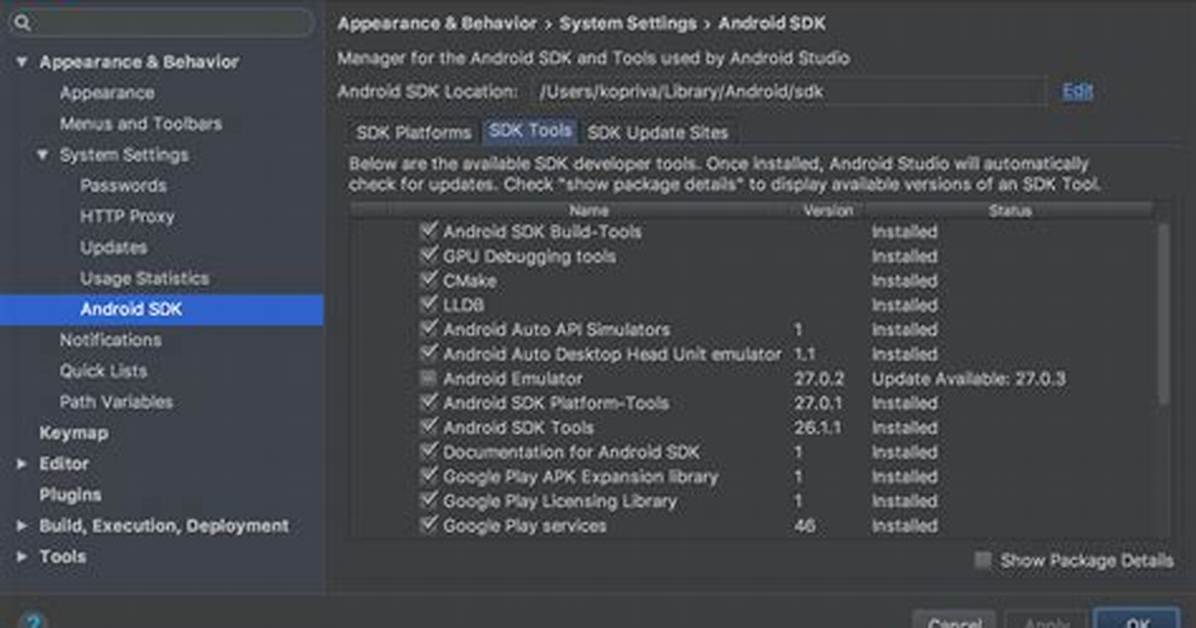Uncheck Android SDK Build-Tools
This screenshot has width=1196, height=628.
429,230
